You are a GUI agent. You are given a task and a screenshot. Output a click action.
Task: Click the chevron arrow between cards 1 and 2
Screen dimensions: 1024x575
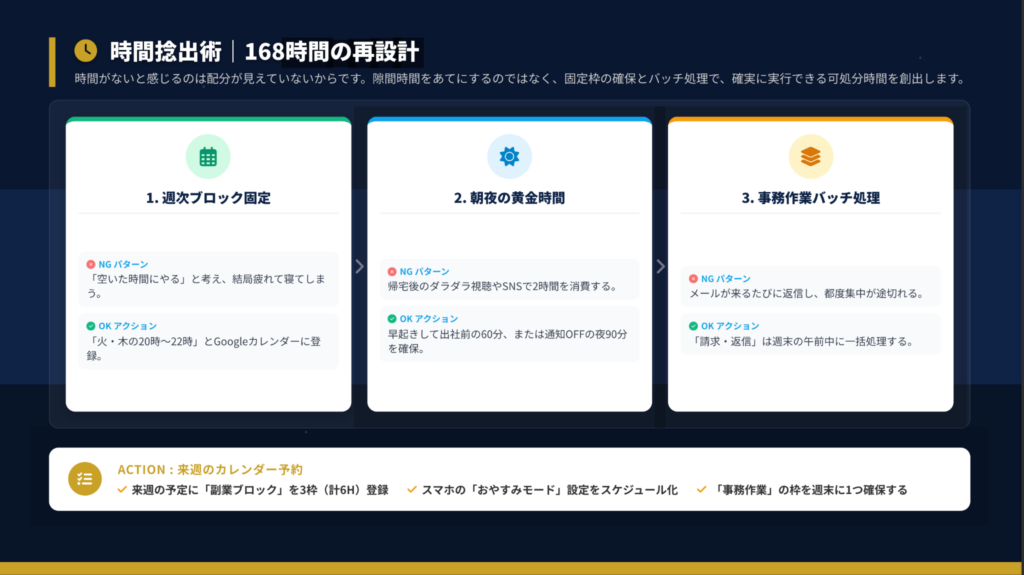359,266
